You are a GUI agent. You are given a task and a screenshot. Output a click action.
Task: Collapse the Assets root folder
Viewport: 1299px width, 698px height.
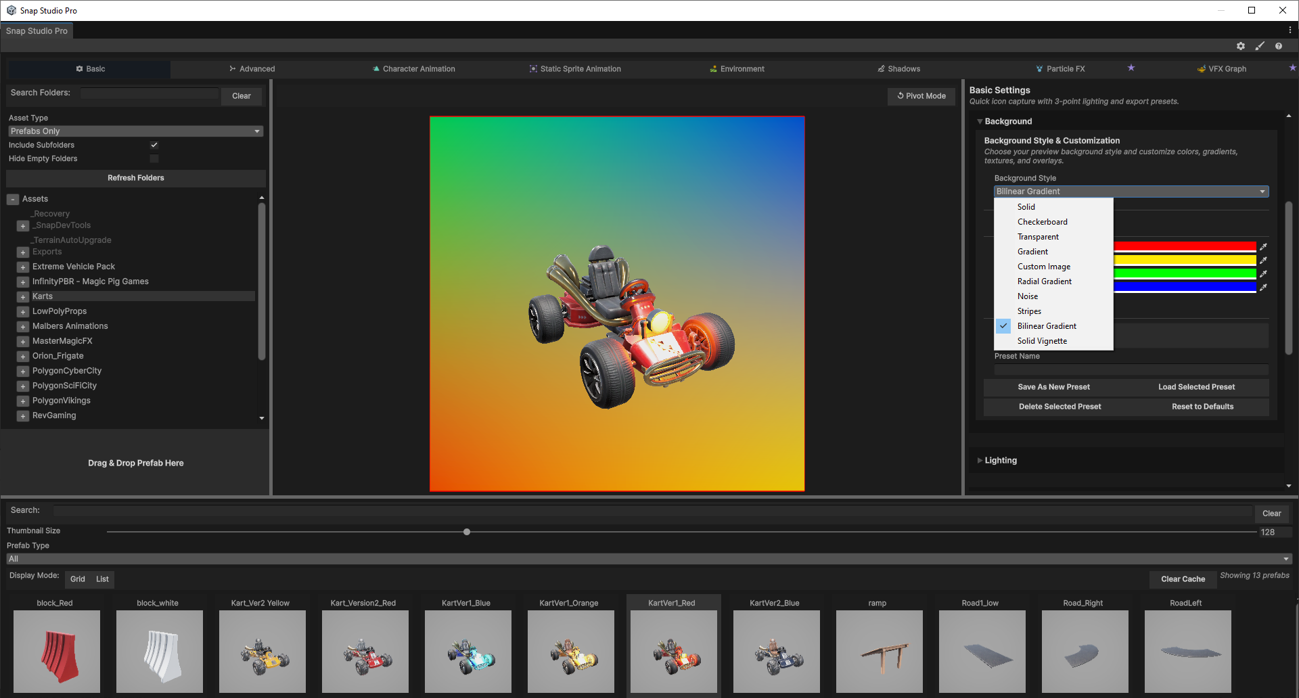(13, 199)
